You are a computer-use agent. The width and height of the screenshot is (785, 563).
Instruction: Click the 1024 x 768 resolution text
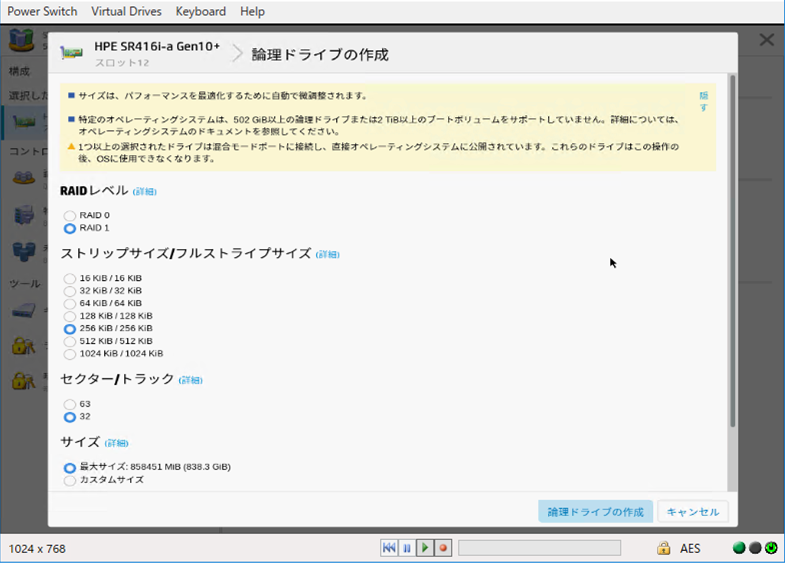click(x=37, y=549)
